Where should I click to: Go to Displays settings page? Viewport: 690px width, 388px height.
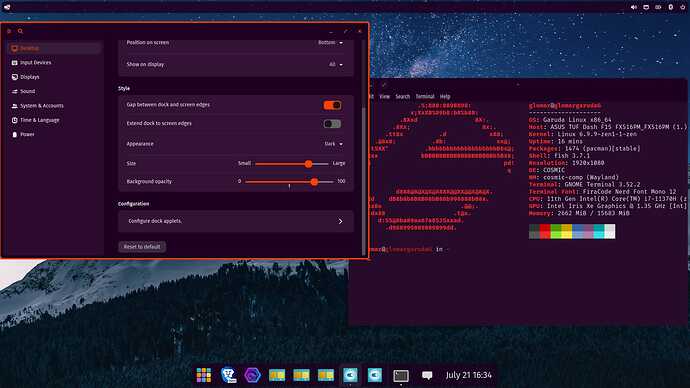tap(55, 77)
